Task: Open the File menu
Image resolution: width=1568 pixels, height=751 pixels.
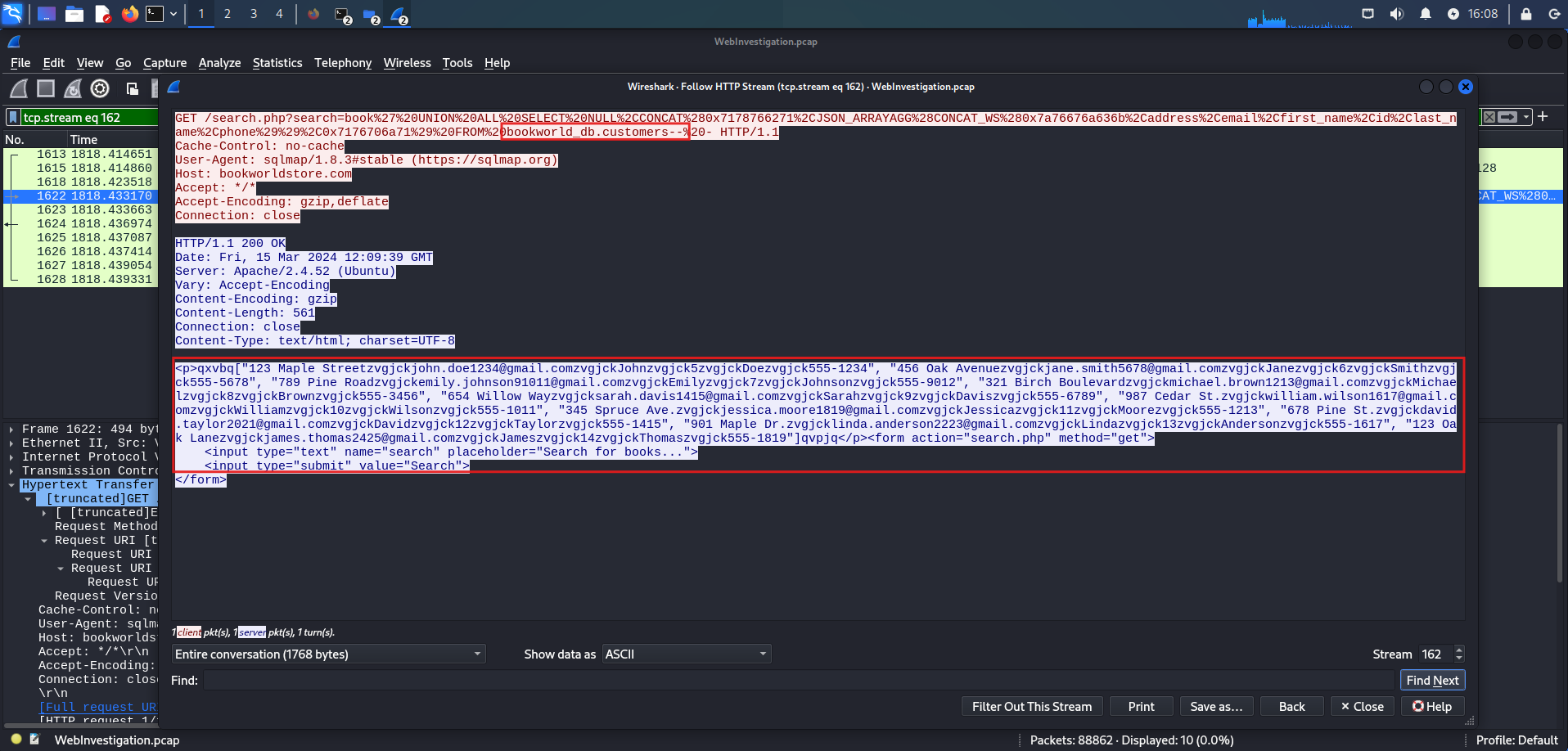Action: (x=20, y=63)
